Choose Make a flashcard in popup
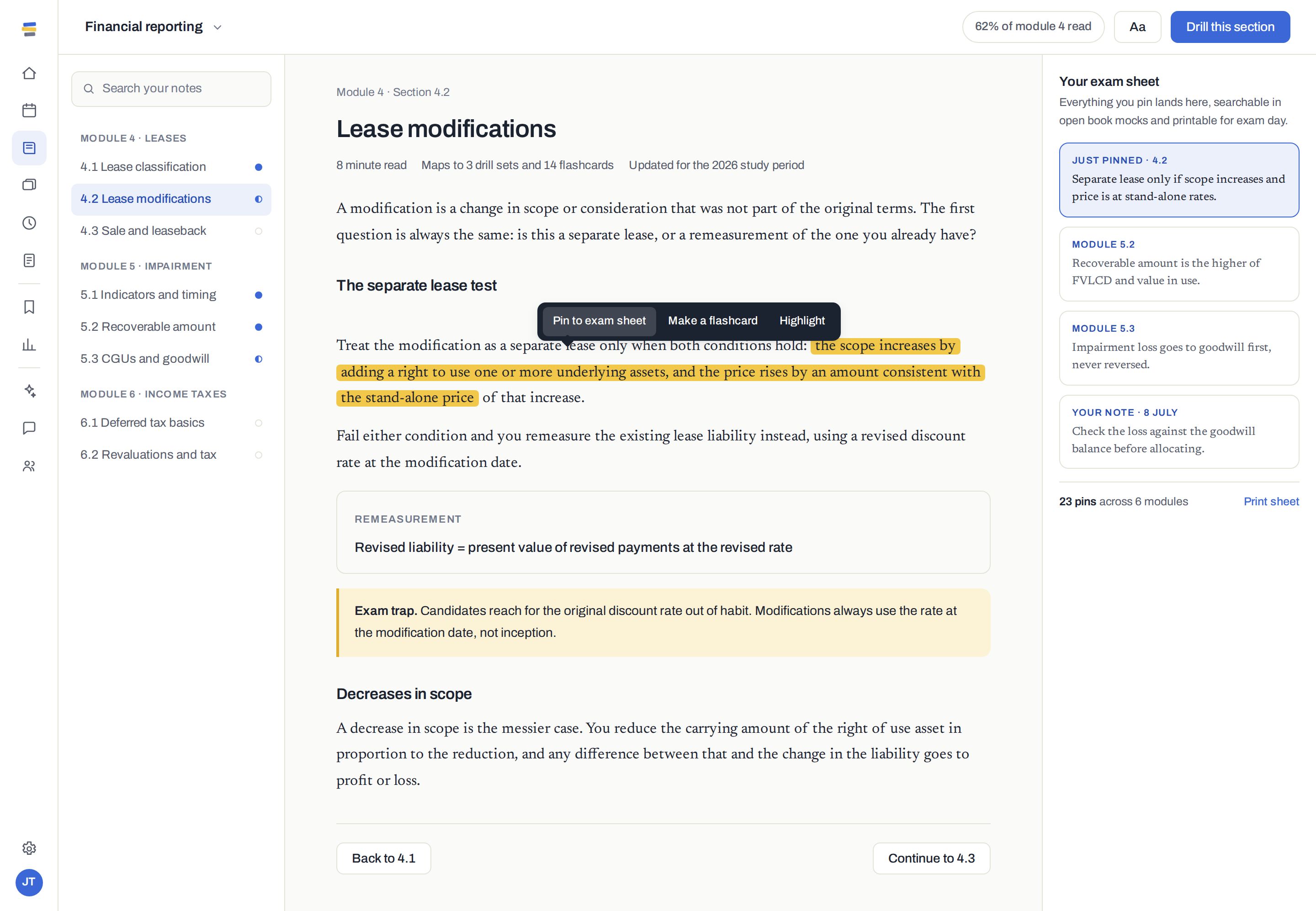Screen dimensions: 1316x911 coord(712,321)
